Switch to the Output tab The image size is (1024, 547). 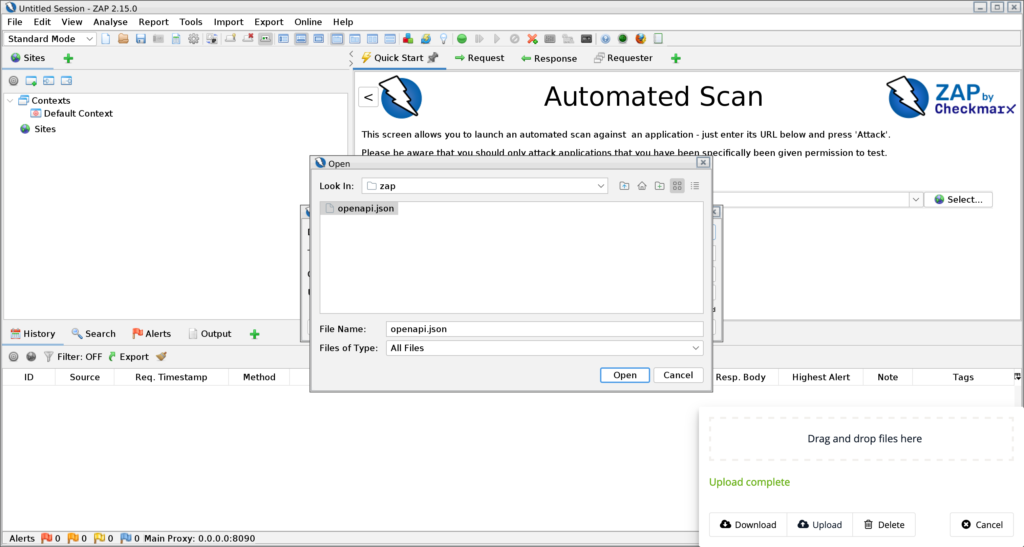(x=210, y=334)
